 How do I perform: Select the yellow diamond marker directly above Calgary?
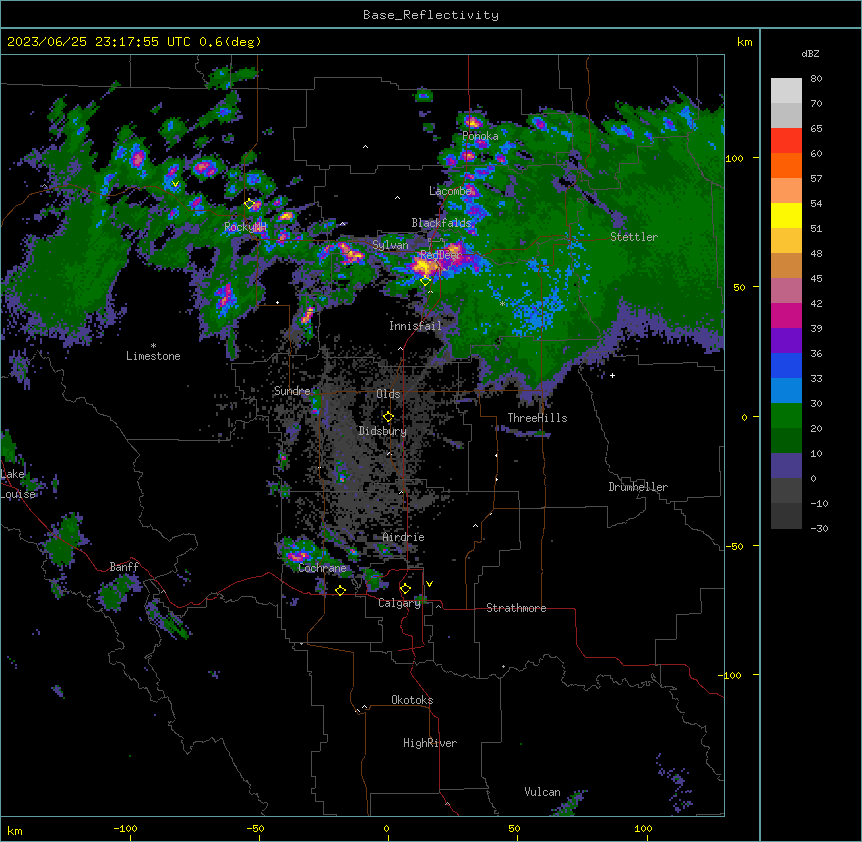[405, 589]
